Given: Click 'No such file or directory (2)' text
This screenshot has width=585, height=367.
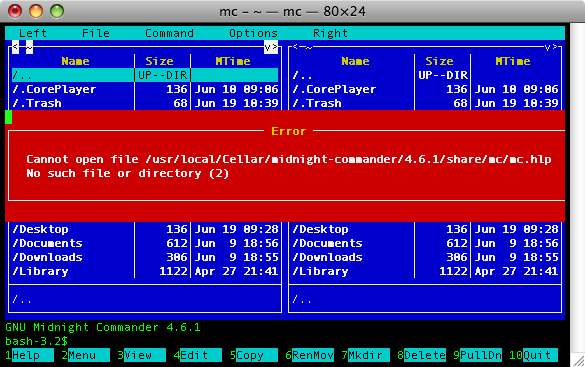Looking at the screenshot, I should [128, 173].
